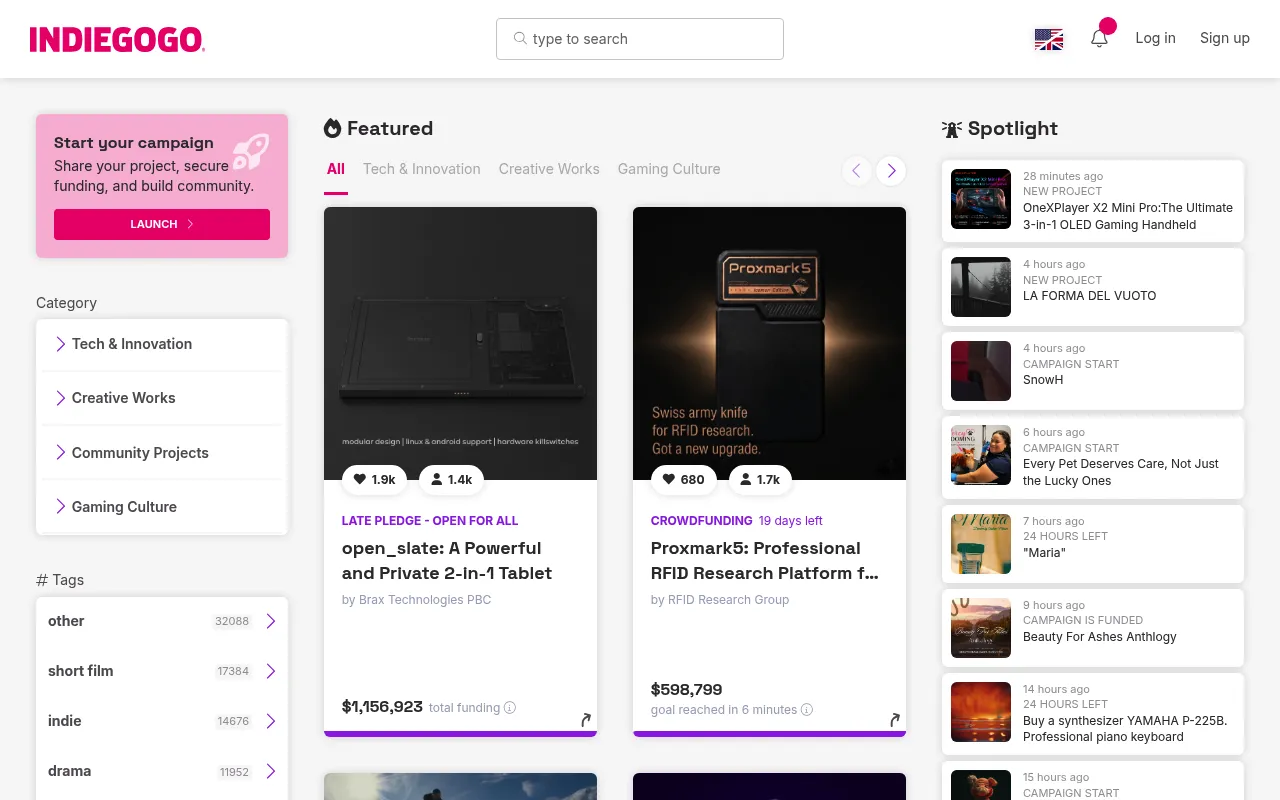
Task: Click the Proxmark5 funding progress bar
Action: coord(769,734)
